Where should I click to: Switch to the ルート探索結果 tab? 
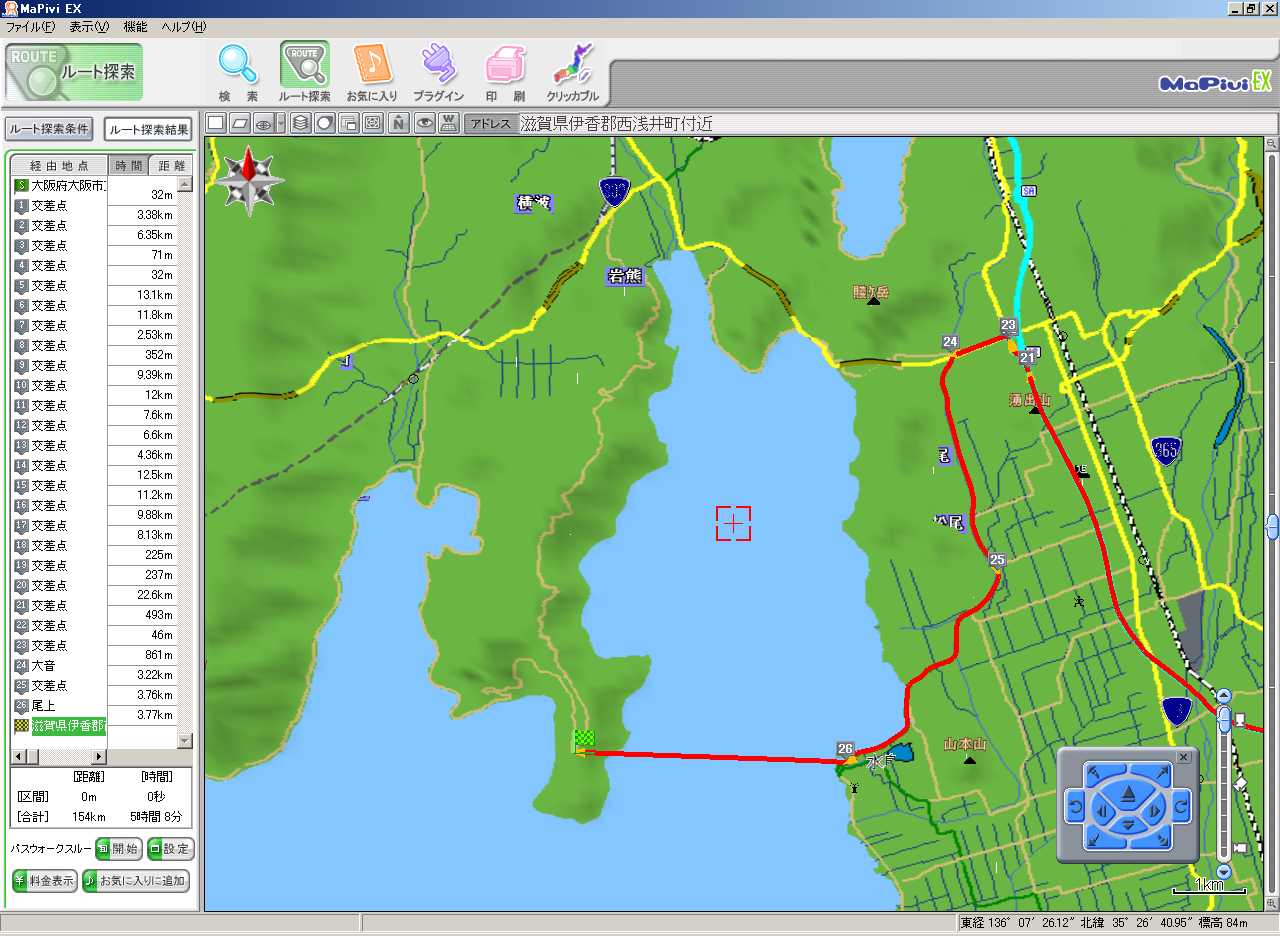click(149, 129)
